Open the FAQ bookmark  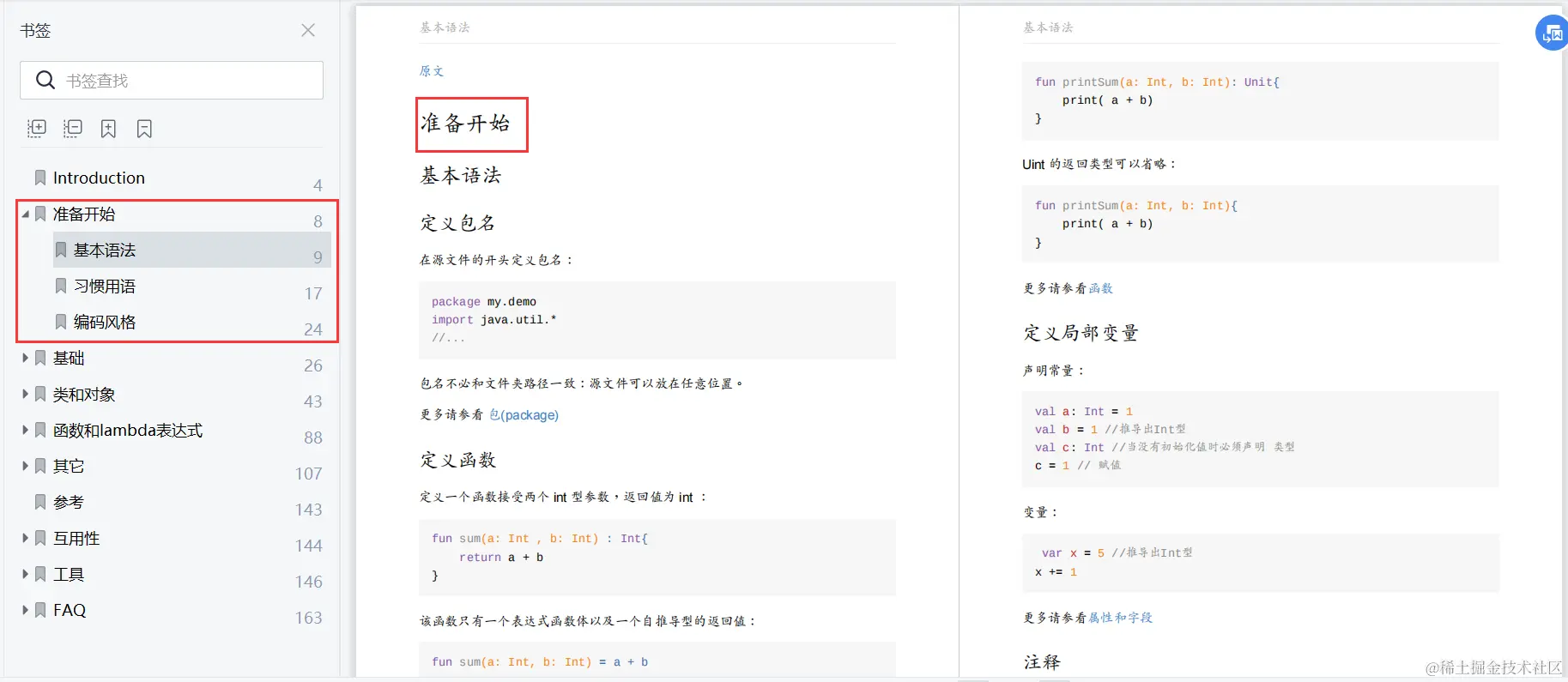coord(70,610)
